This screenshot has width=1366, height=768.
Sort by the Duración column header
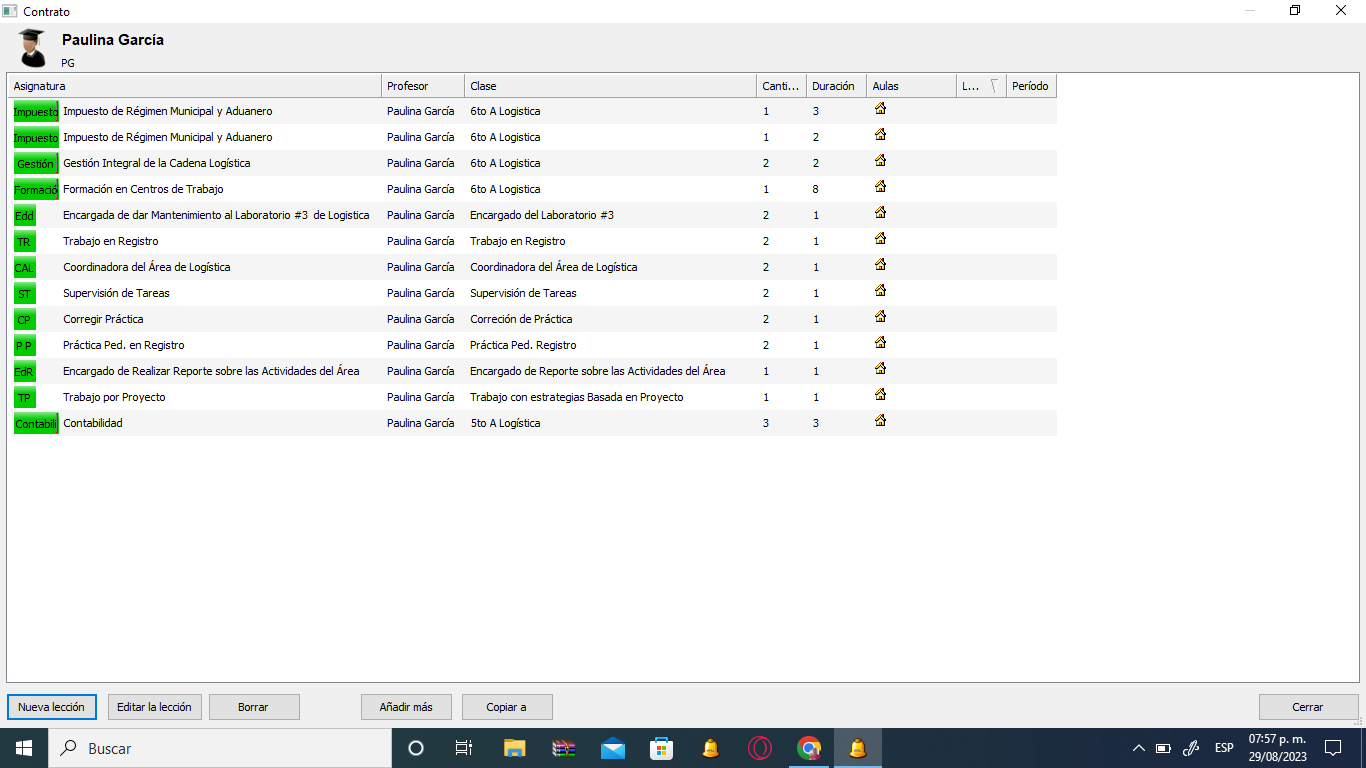click(x=836, y=86)
